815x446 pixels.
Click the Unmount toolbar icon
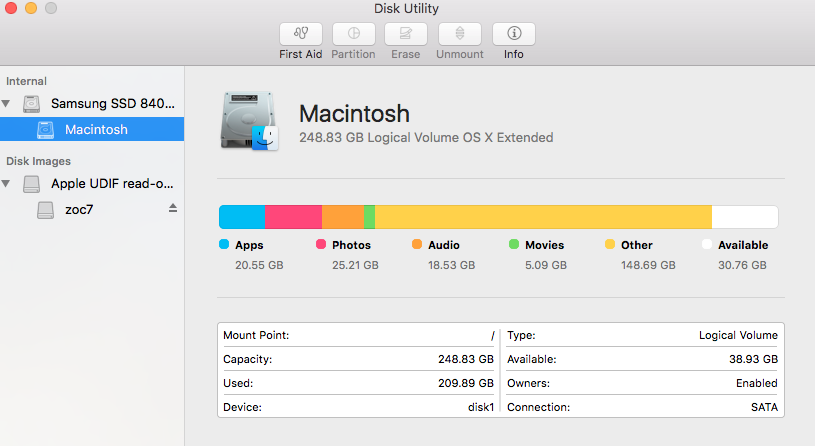(459, 34)
